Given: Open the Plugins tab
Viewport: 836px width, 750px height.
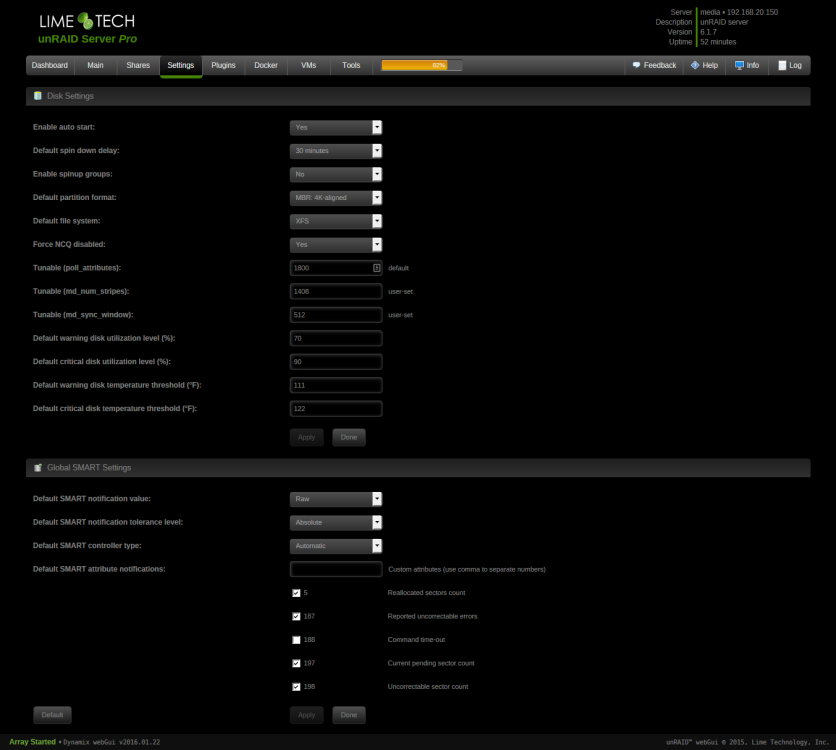Looking at the screenshot, I should 223,65.
